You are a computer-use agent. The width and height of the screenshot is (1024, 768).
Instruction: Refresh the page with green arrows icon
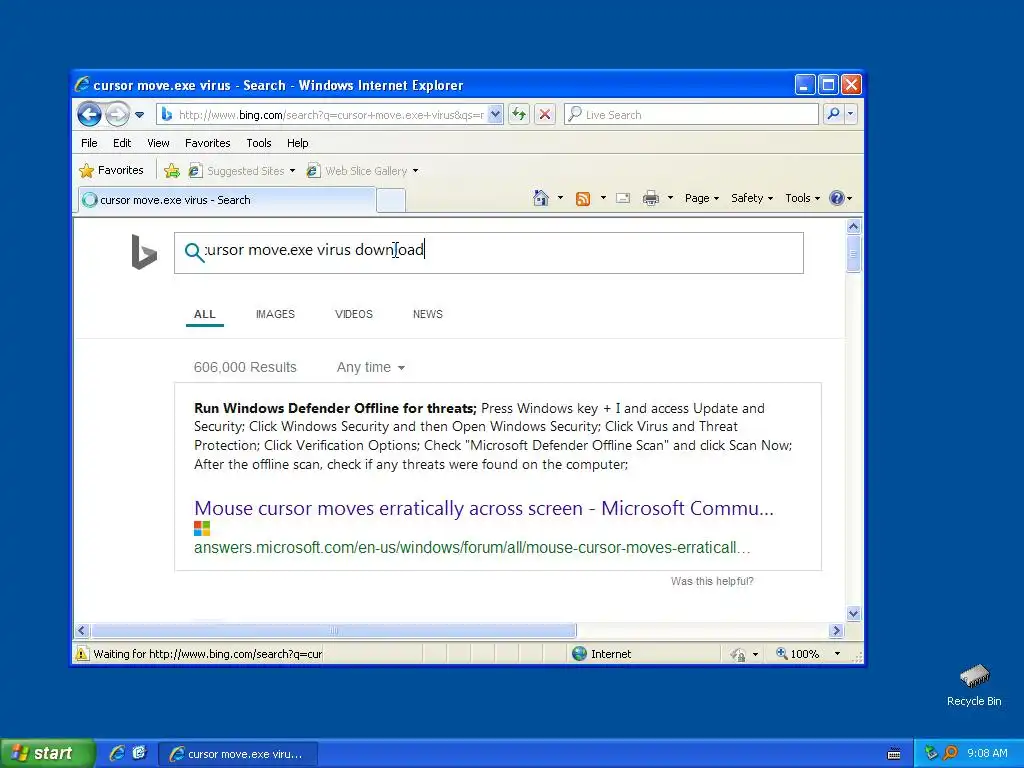519,114
